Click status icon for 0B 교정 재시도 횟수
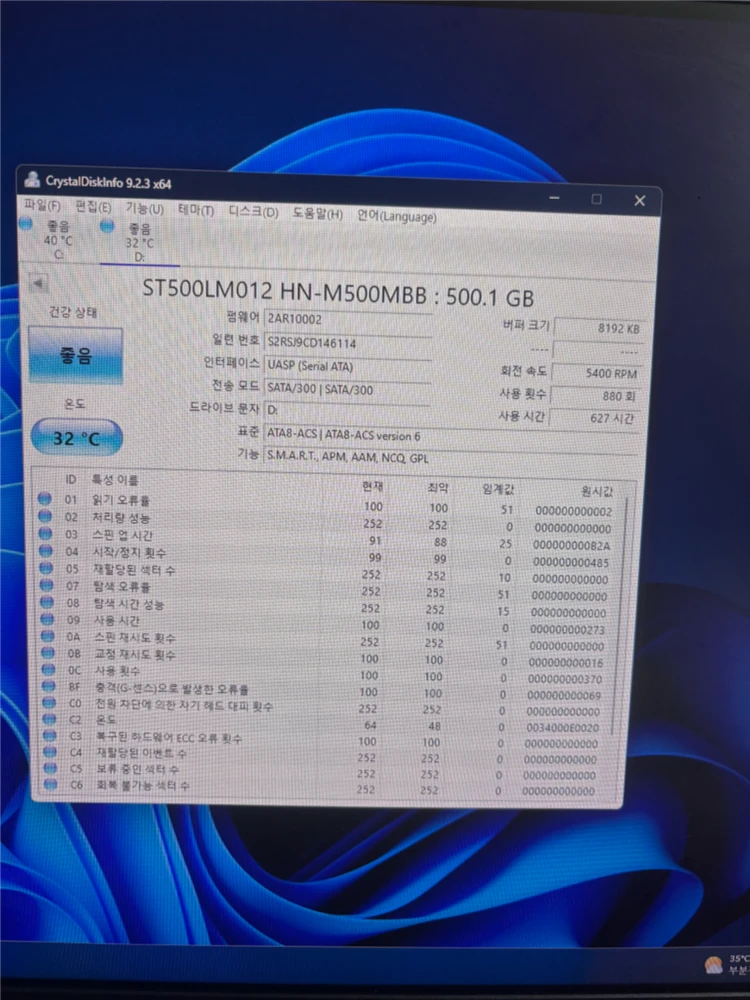Viewport: 750px width, 1000px height. (x=48, y=652)
